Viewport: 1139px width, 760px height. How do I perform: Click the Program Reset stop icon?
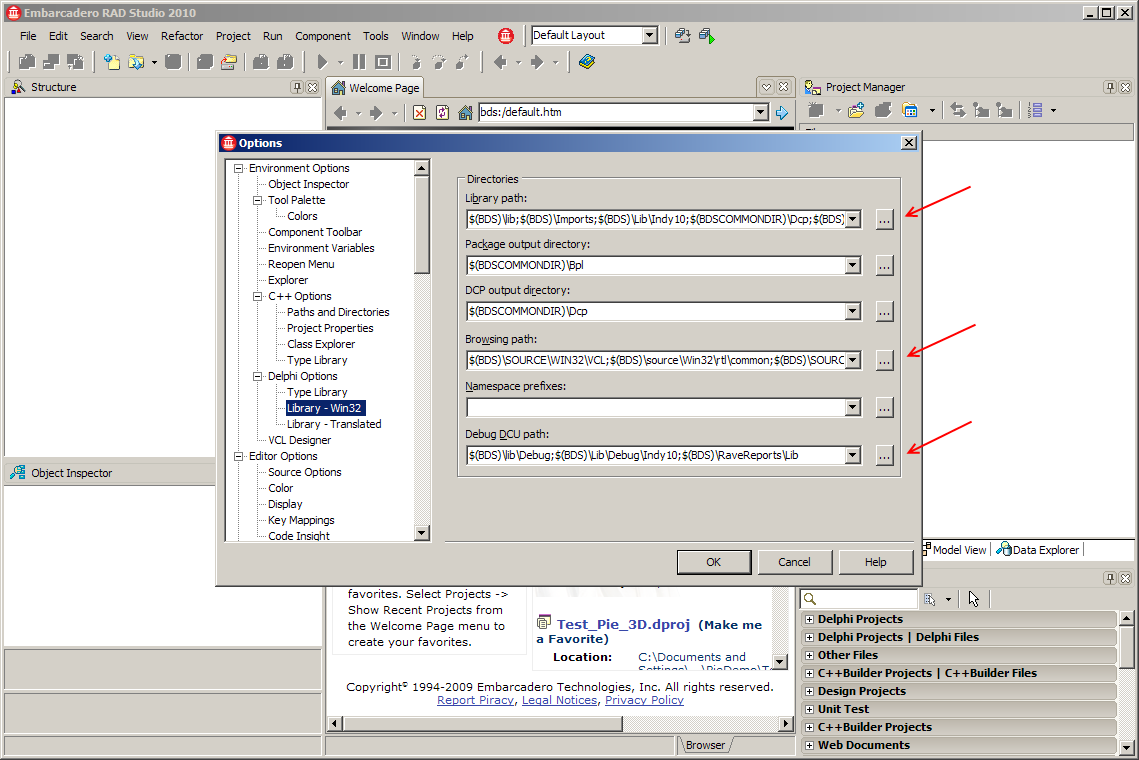[x=383, y=62]
